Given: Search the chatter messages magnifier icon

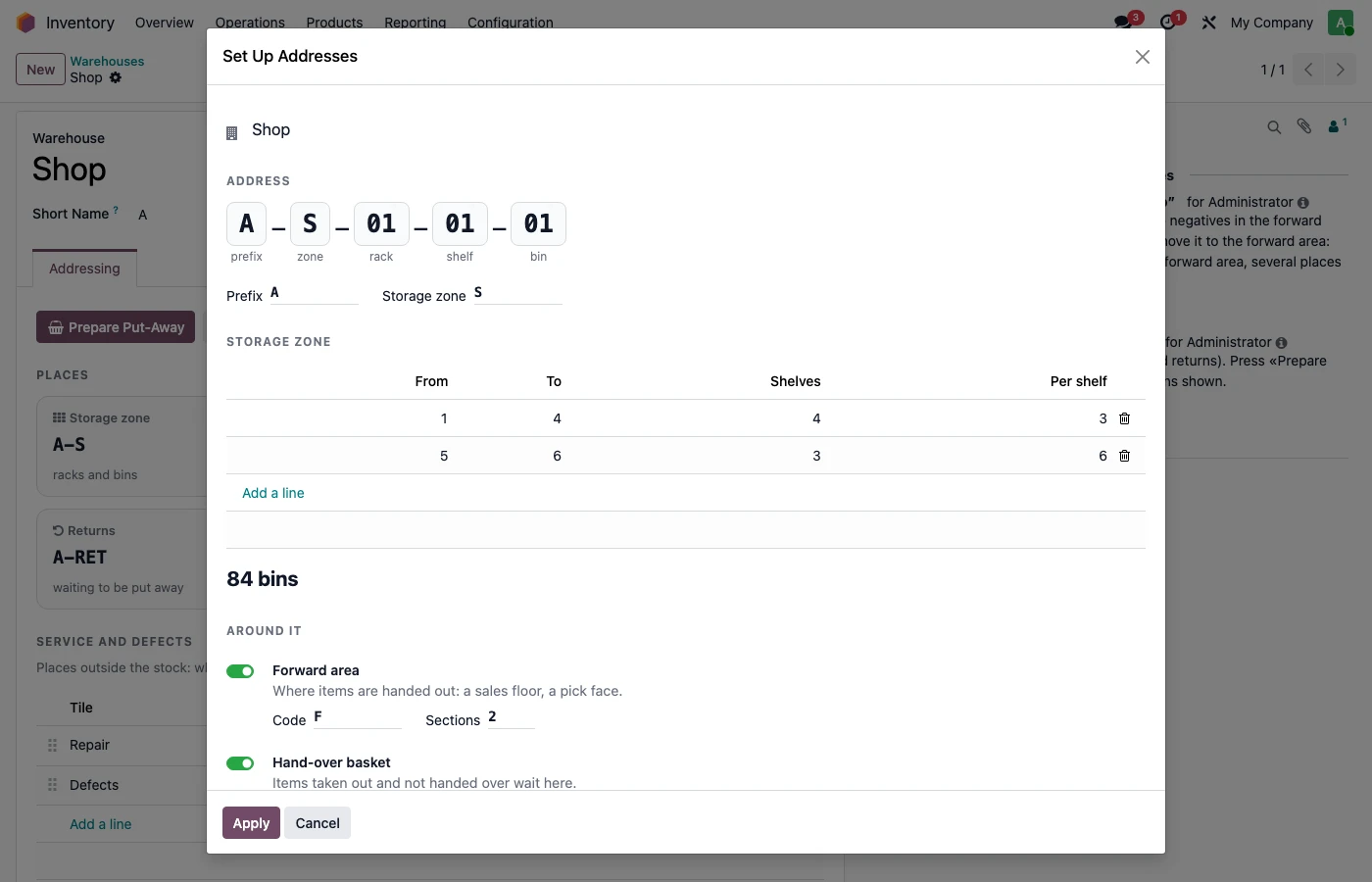Looking at the screenshot, I should 1274,127.
